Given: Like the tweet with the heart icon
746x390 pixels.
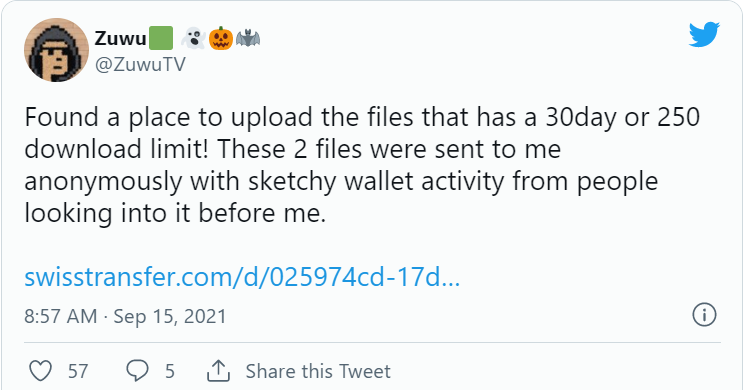Looking at the screenshot, I should (40, 371).
